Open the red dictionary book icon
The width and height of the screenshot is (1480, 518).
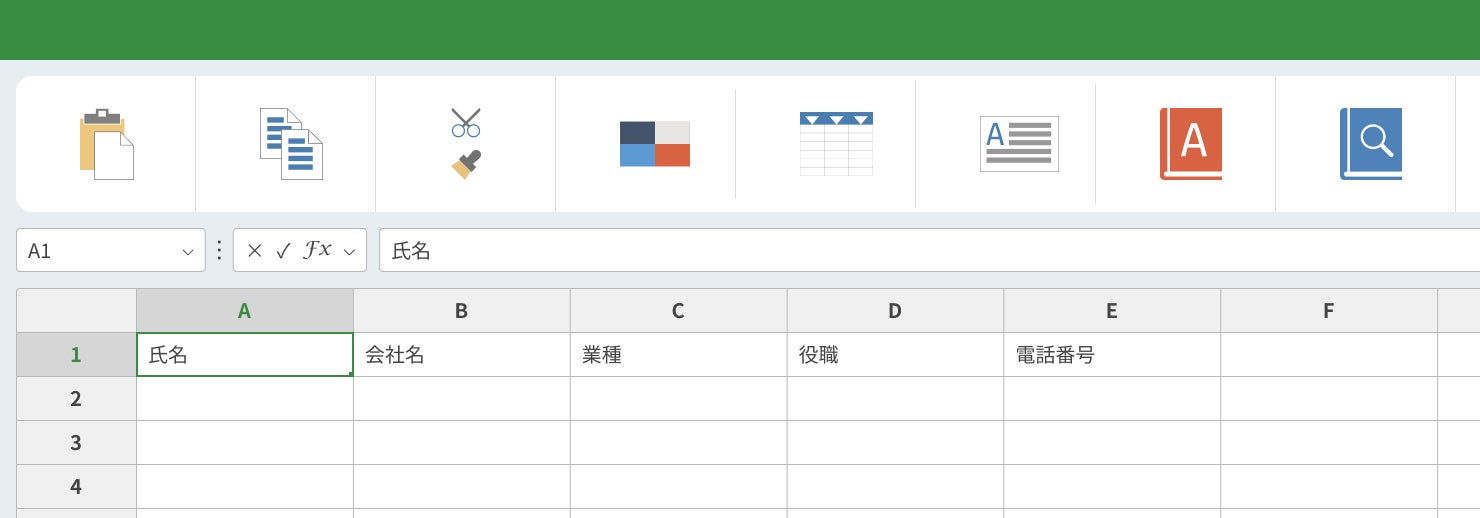point(1190,144)
